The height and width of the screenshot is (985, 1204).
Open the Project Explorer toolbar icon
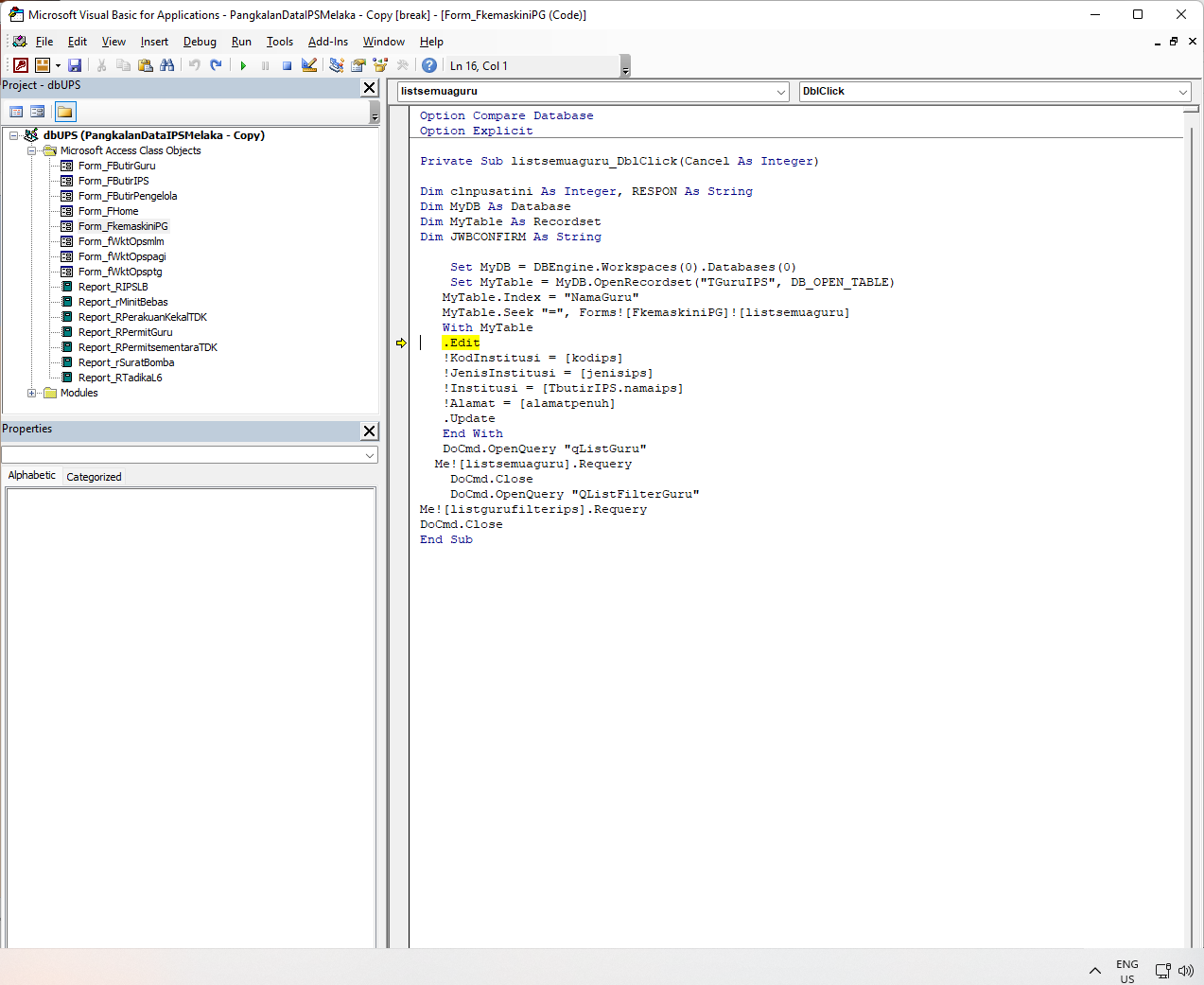point(336,65)
